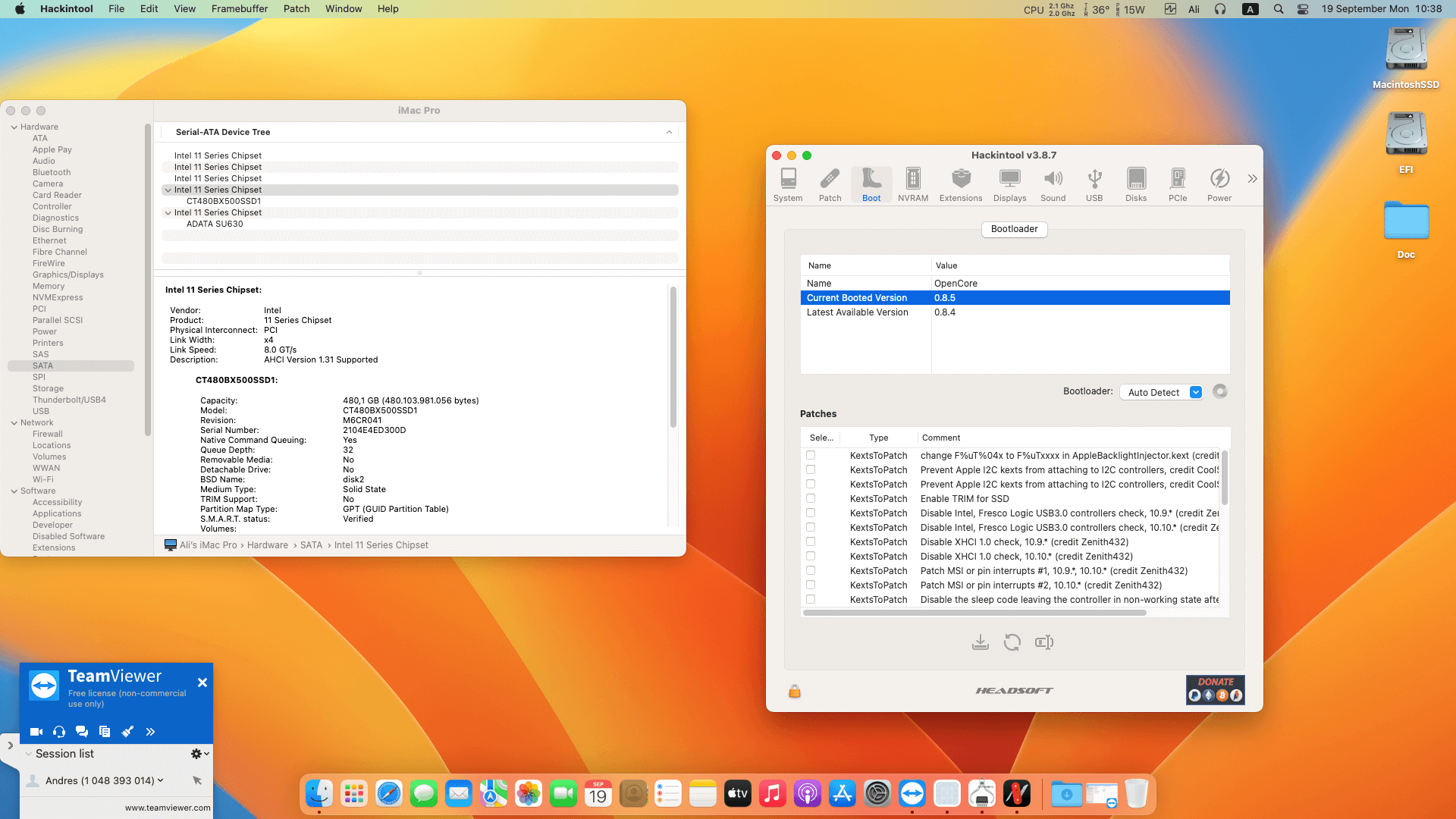Open the Framebuffer menu in the menu bar
The height and width of the screenshot is (819, 1456).
tap(240, 8)
